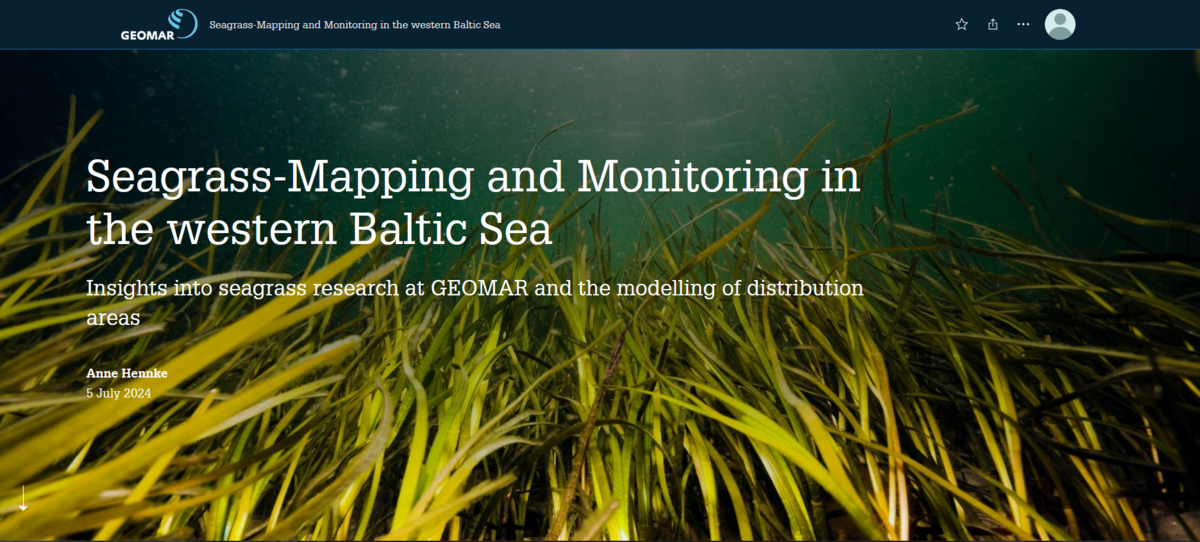
Task: Click the story title text in the header bar
Action: click(355, 24)
